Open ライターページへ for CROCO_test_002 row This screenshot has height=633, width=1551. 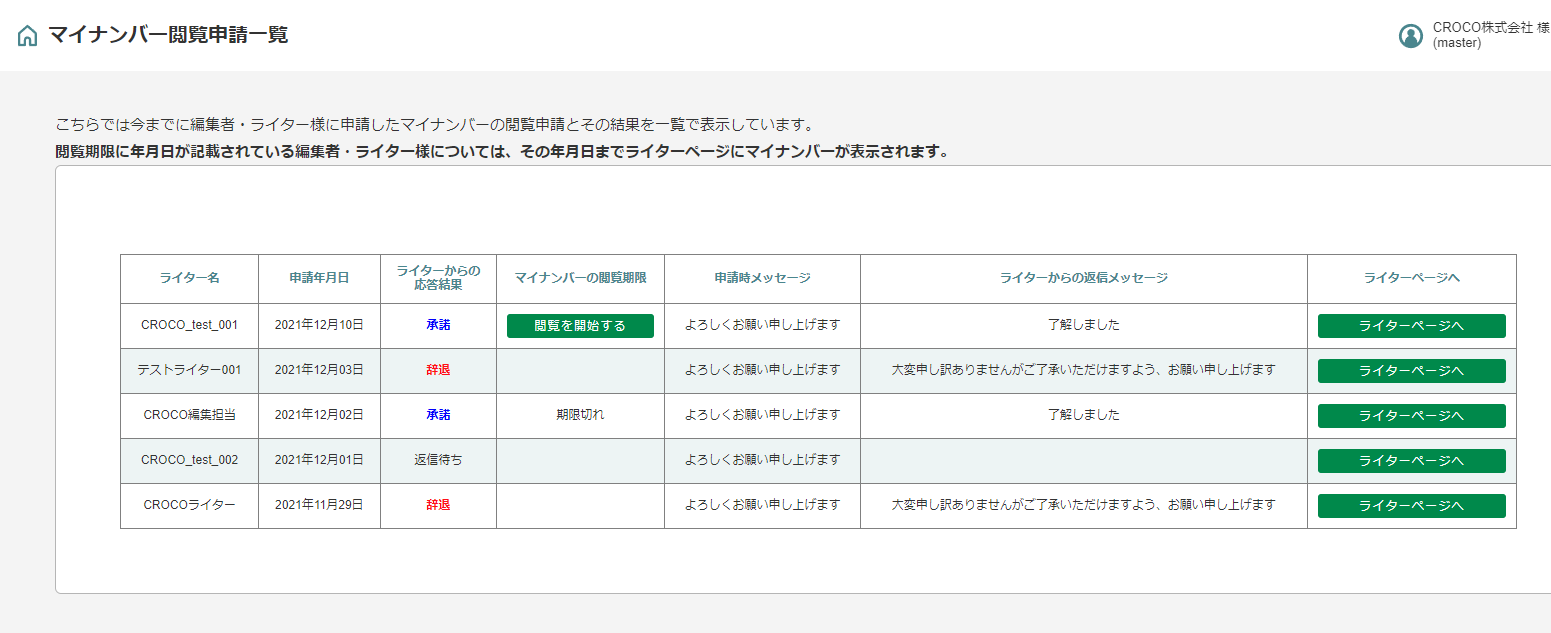pyautogui.click(x=1411, y=461)
